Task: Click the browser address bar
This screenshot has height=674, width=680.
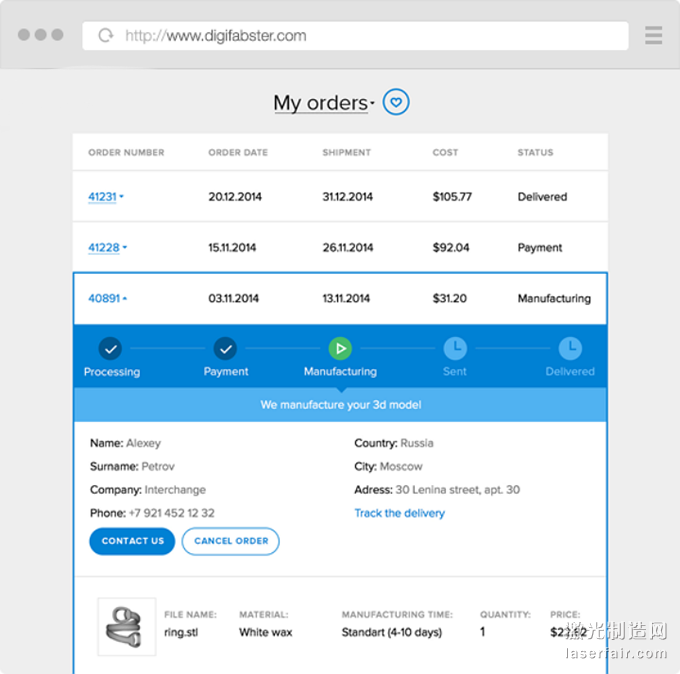Action: (x=360, y=36)
